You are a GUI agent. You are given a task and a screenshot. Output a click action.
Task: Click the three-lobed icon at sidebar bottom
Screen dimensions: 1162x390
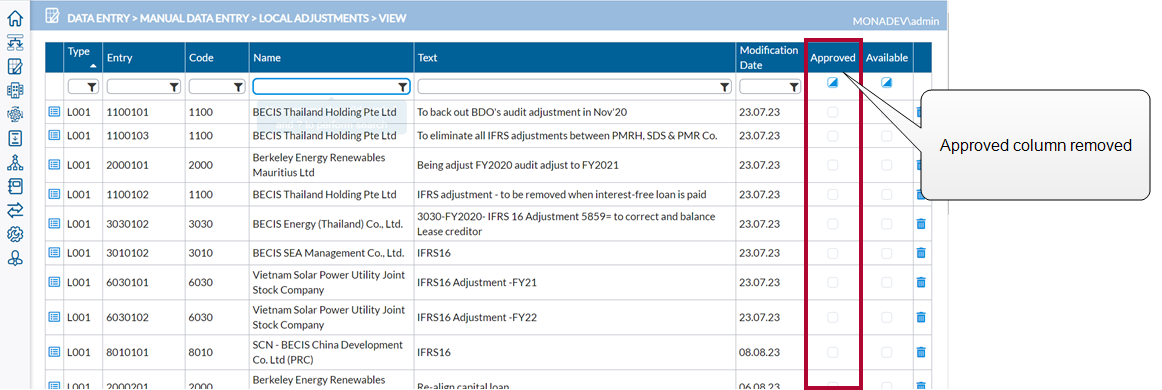coord(15,258)
